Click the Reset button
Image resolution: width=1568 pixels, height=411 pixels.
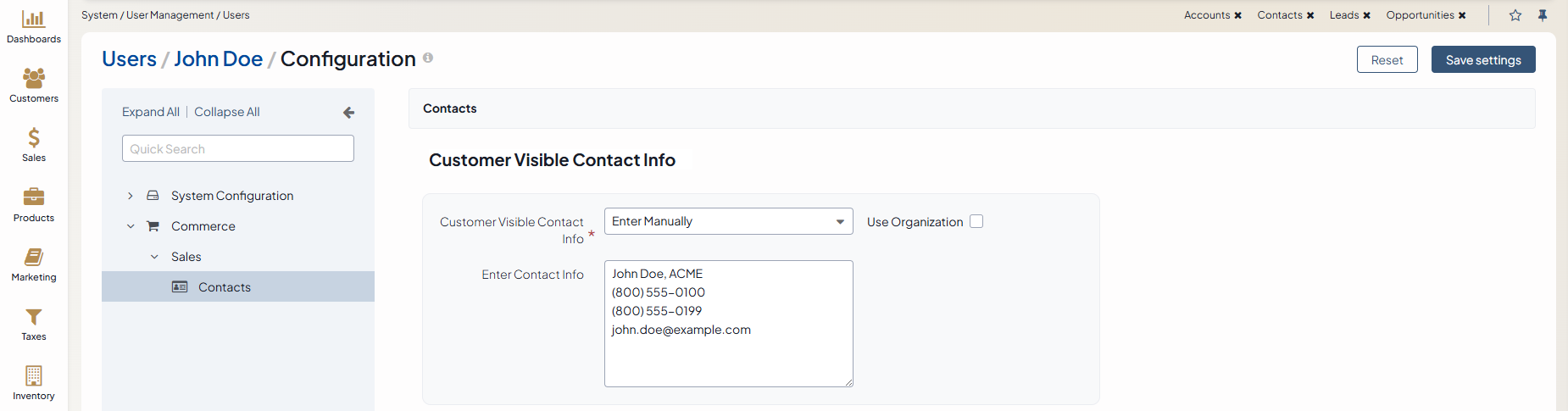click(1387, 60)
